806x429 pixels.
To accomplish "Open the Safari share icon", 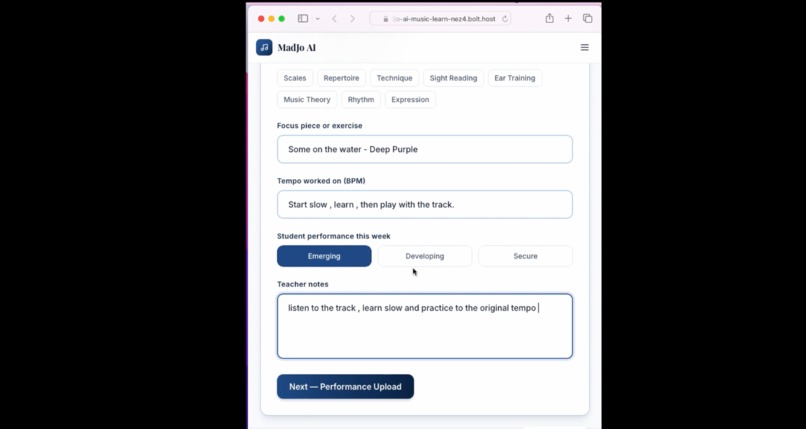I will (x=549, y=18).
